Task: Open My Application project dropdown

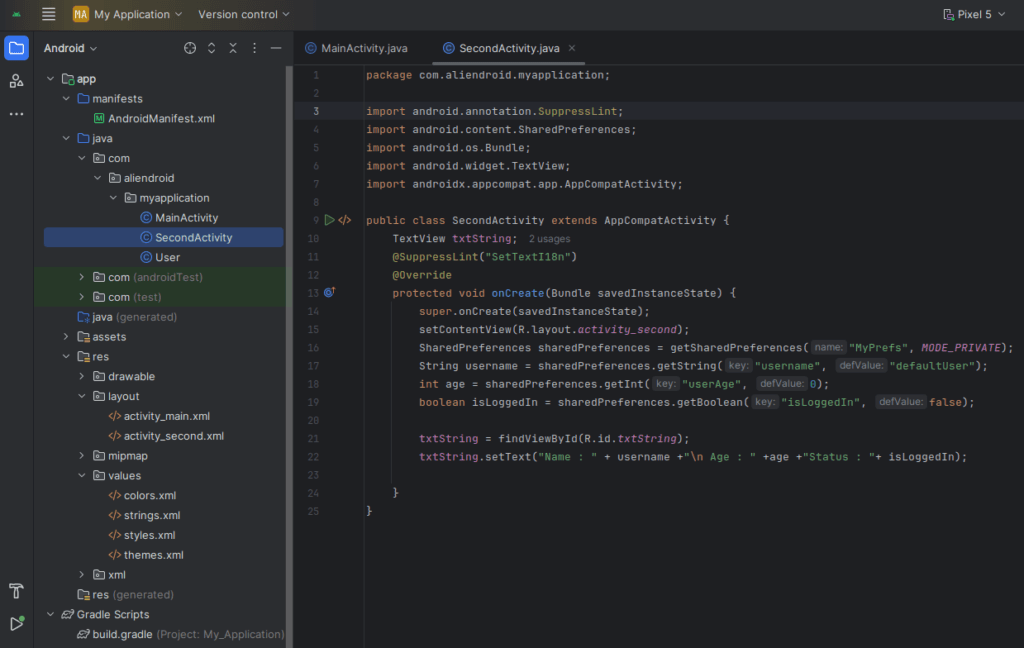Action: 127,14
